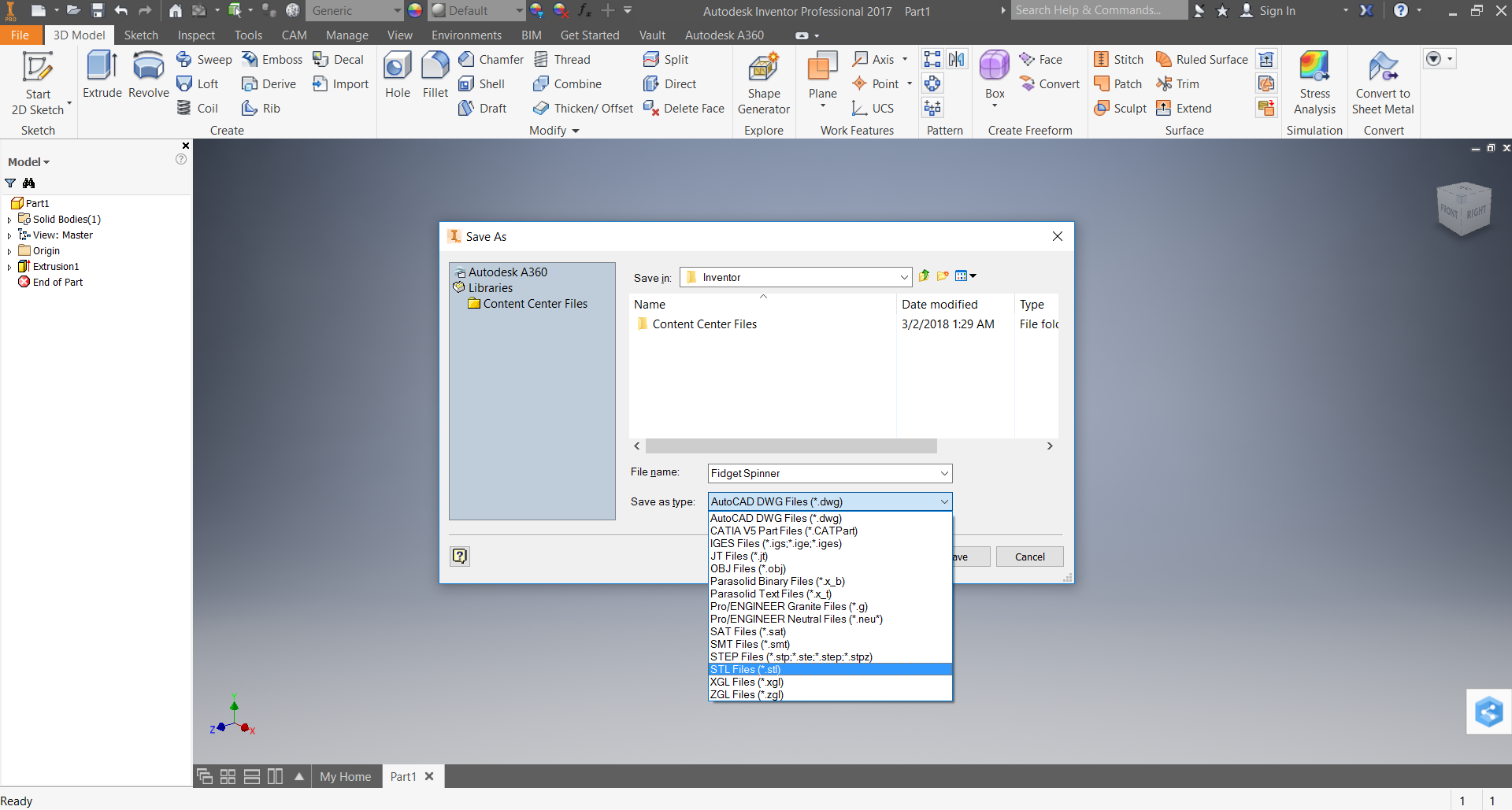Collapse the Save as type dropdown
This screenshot has width=1512, height=810.
click(x=944, y=501)
